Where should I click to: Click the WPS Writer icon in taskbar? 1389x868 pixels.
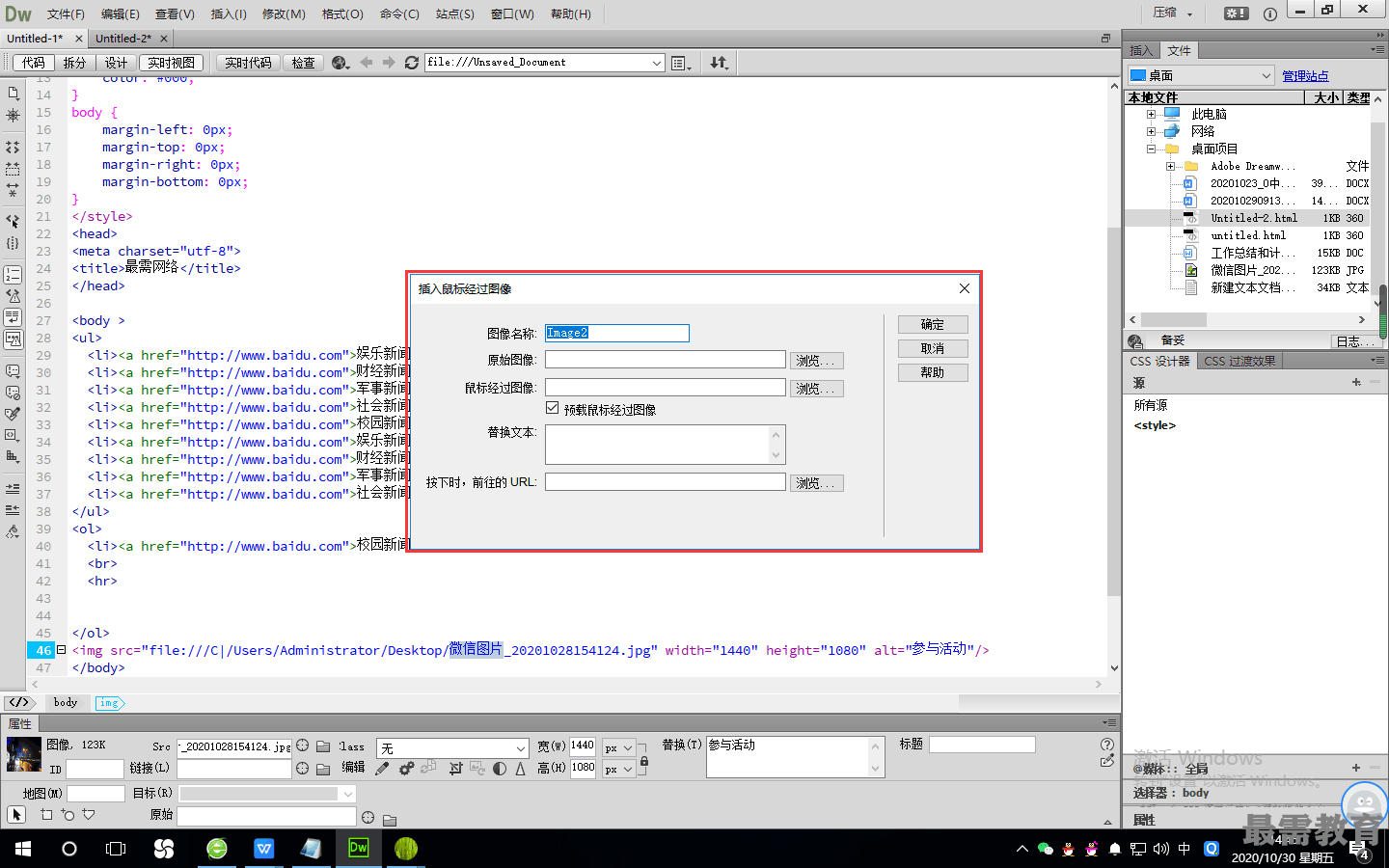point(264,849)
